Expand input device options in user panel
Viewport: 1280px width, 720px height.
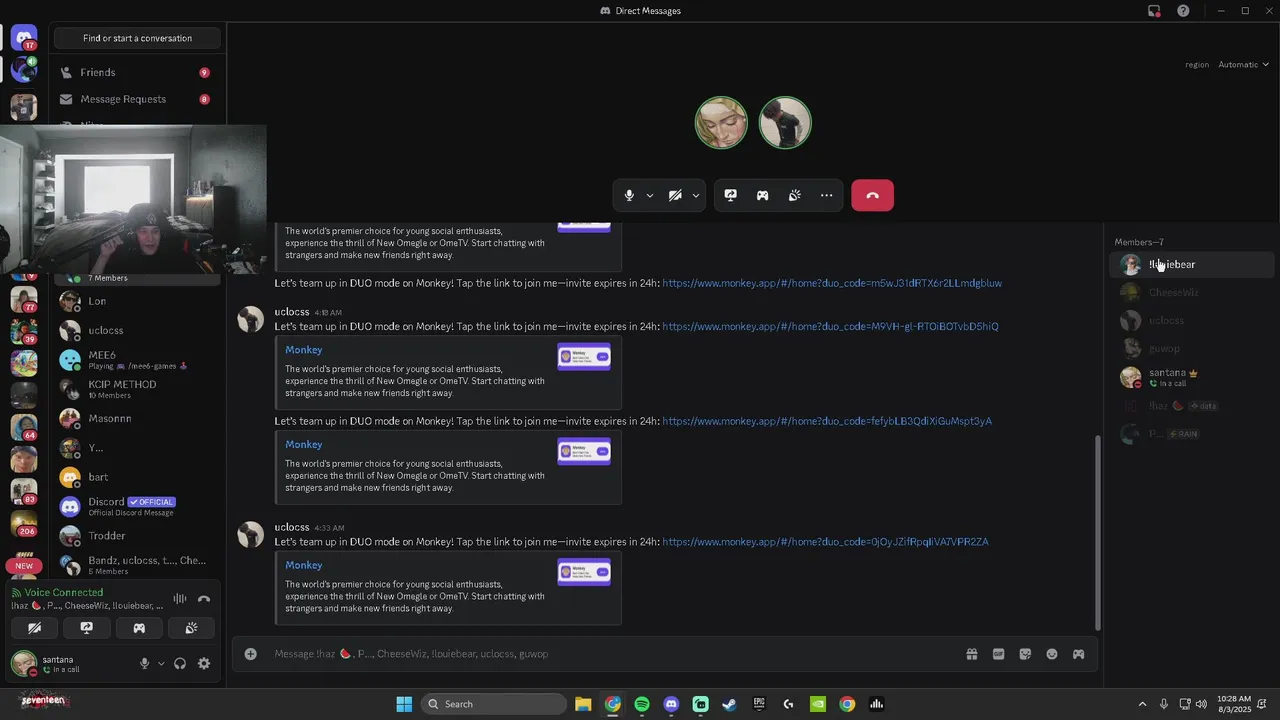161,664
